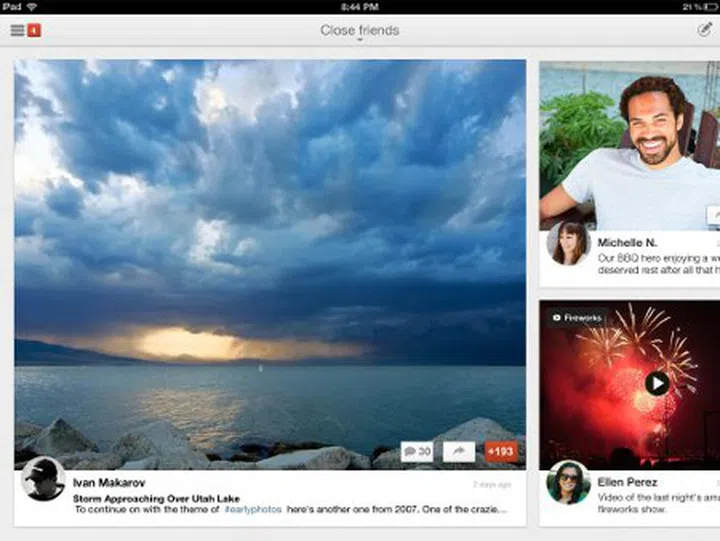This screenshot has width=720, height=541.
Task: Select Michelle N. name on BBQ post
Action: 627,242
